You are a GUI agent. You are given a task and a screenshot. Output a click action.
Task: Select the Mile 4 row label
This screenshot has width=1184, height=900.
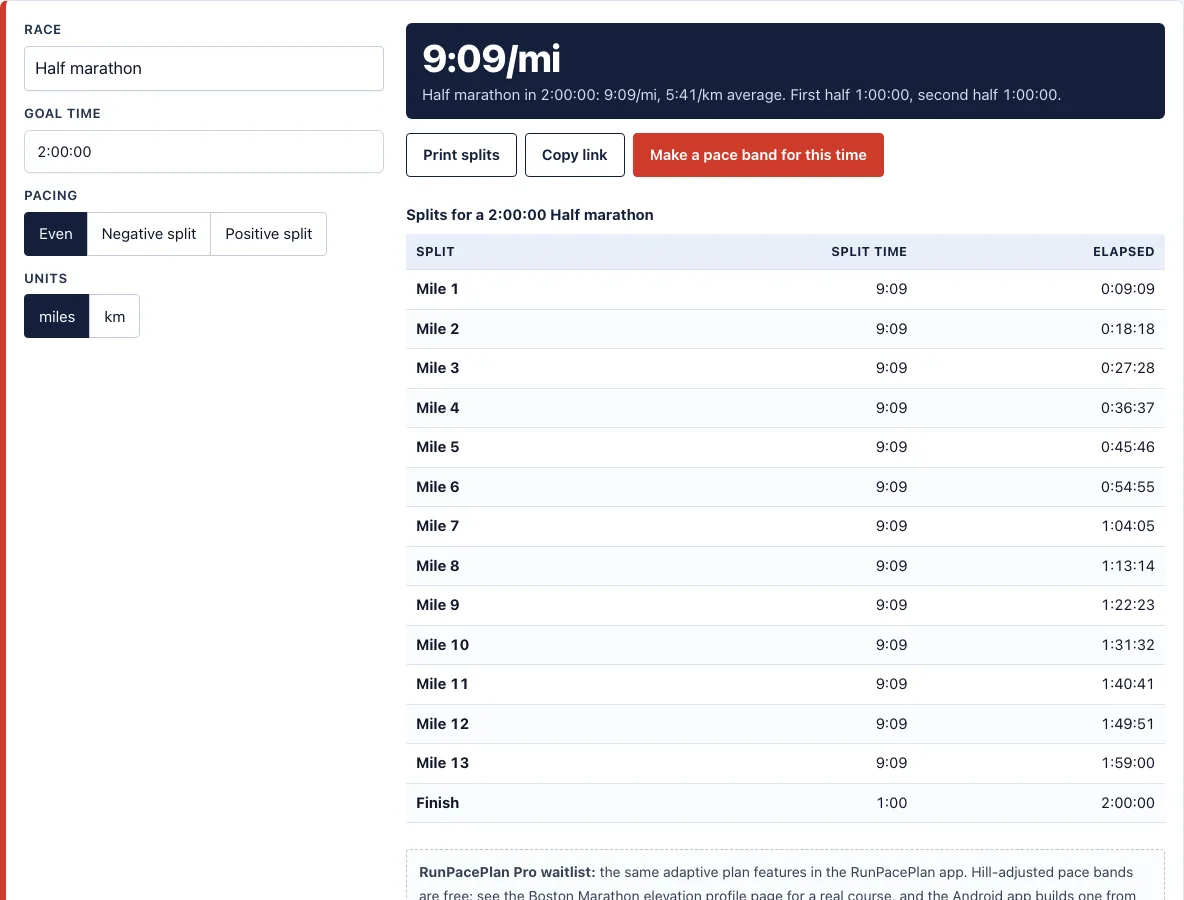pyautogui.click(x=437, y=408)
